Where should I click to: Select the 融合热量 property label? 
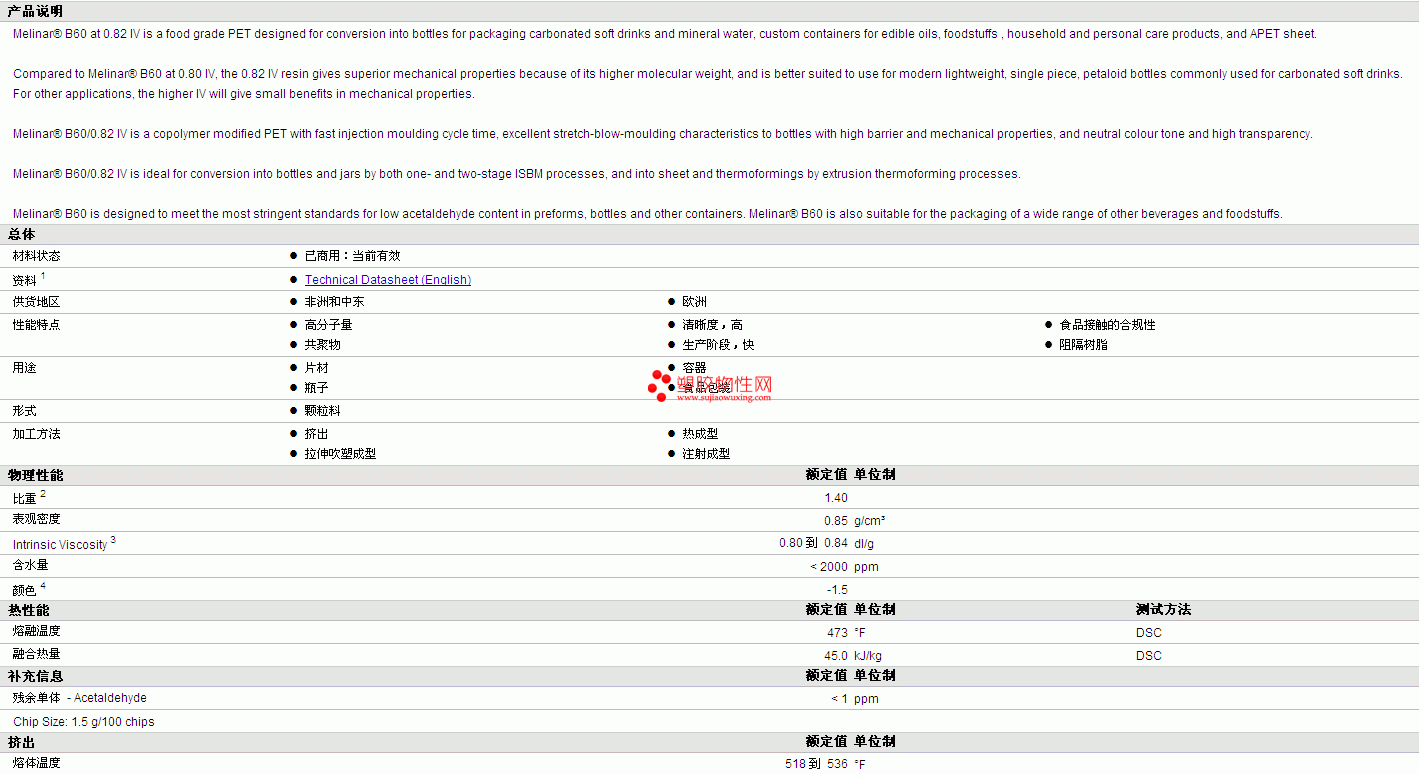click(36, 654)
